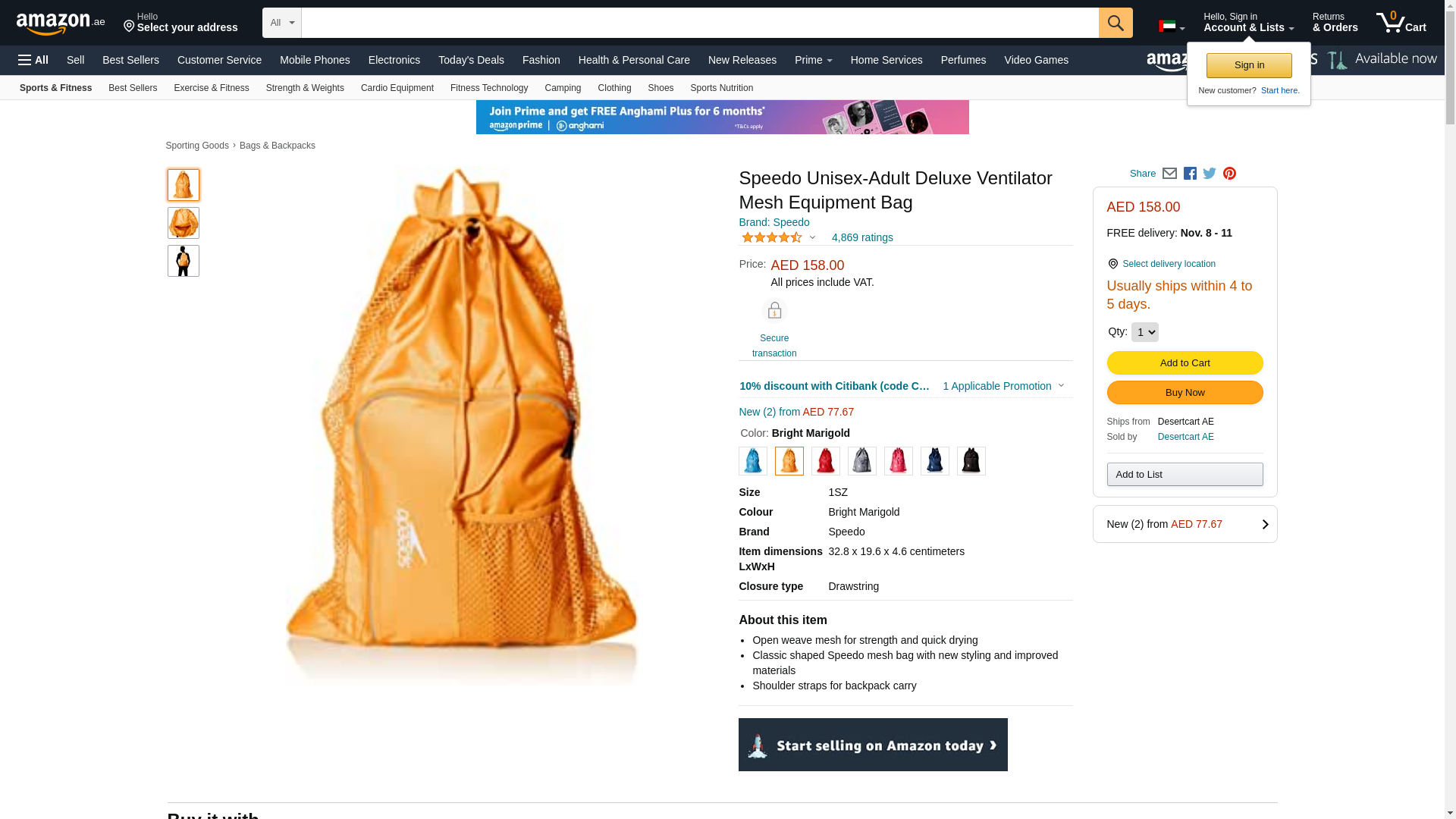This screenshot has width=1456, height=819.
Task: Open Today's Deals in navigation bar
Action: click(471, 60)
